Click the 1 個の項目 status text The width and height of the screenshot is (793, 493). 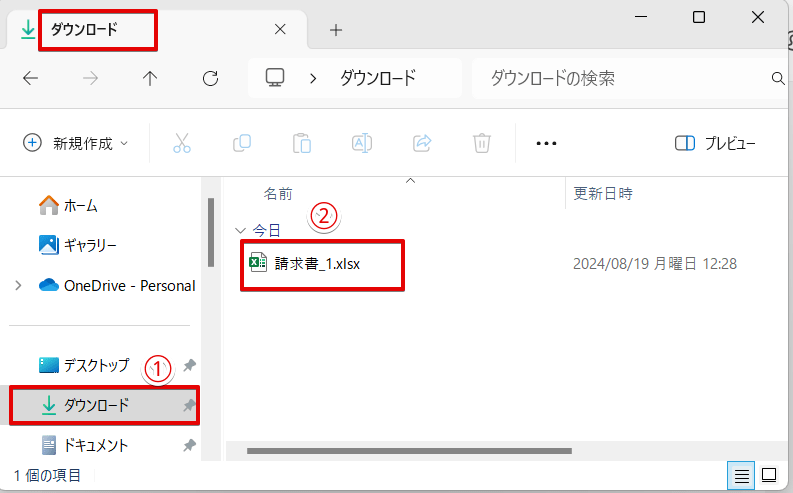pyautogui.click(x=48, y=475)
